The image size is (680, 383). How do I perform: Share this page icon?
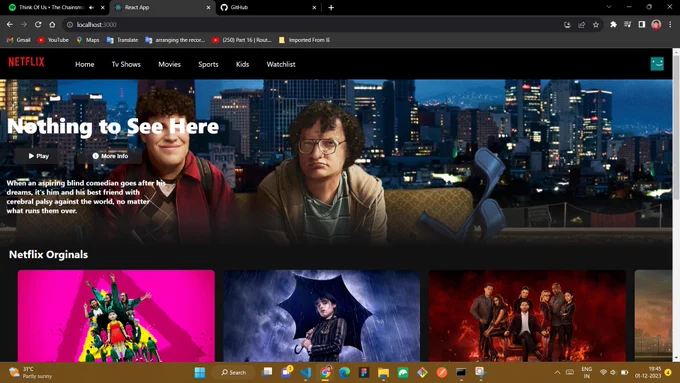point(582,25)
